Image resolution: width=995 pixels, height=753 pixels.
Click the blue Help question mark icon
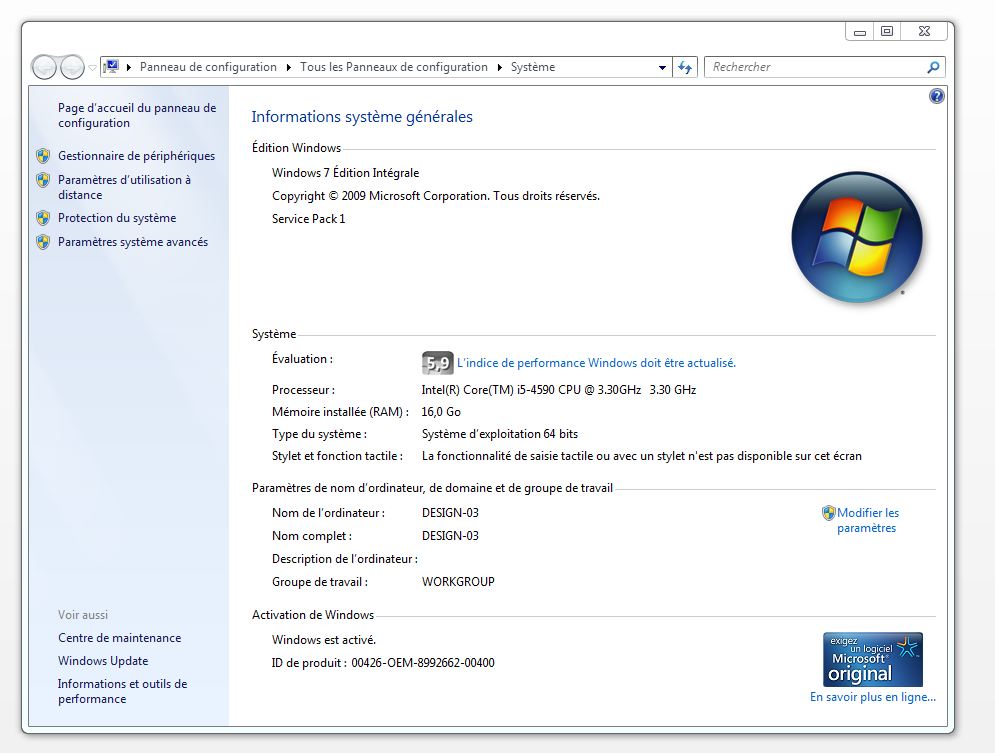936,96
